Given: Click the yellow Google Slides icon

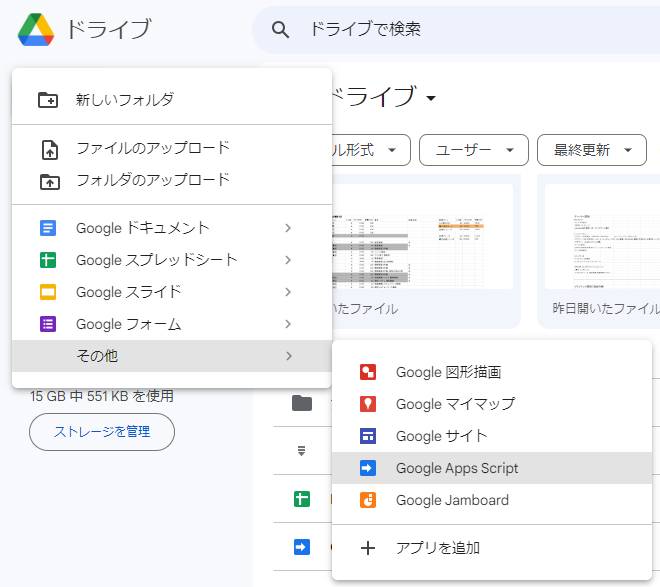Looking at the screenshot, I should 48,292.
